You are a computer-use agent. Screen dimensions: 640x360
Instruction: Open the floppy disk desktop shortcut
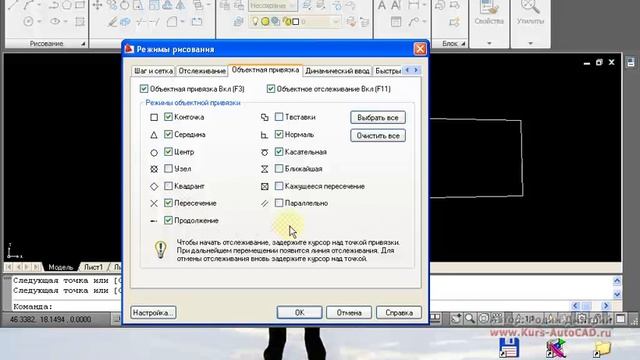point(509,348)
